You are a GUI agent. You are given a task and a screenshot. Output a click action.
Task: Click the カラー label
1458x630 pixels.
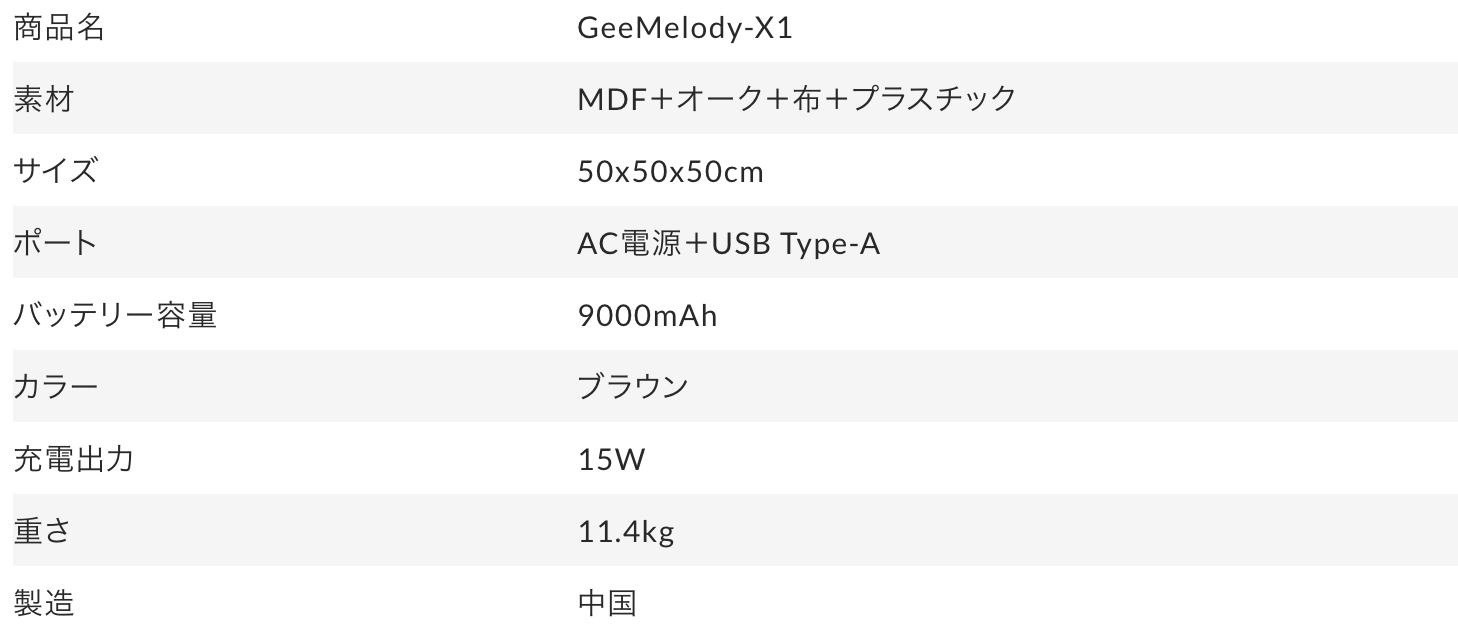click(55, 387)
